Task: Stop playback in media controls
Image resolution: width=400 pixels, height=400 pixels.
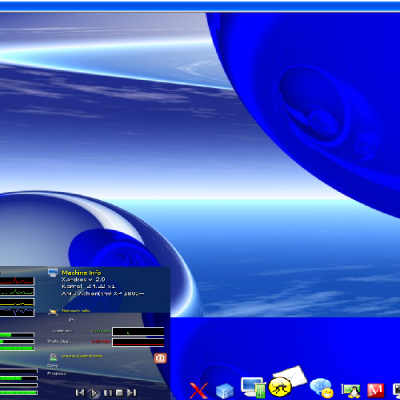Action: pos(120,393)
